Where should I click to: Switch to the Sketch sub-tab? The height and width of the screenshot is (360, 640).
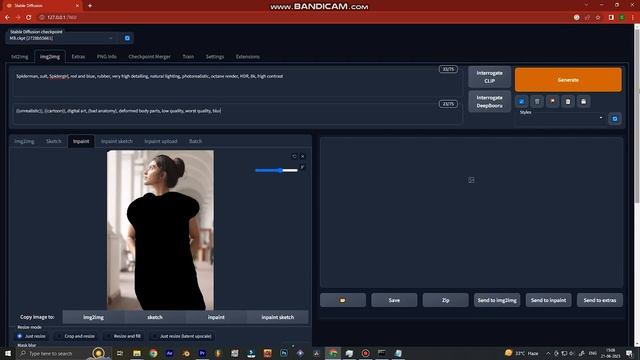[53, 141]
